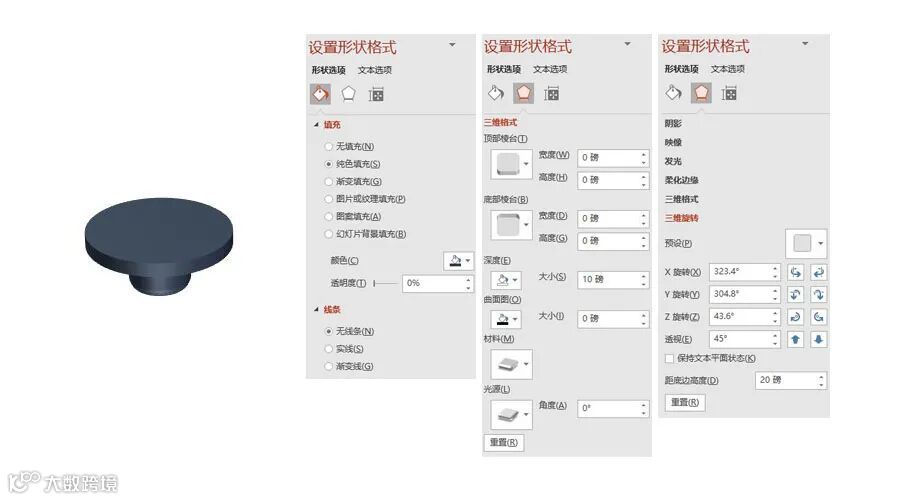Click the 深度 大小(S) 10 磅 field

coord(613,280)
